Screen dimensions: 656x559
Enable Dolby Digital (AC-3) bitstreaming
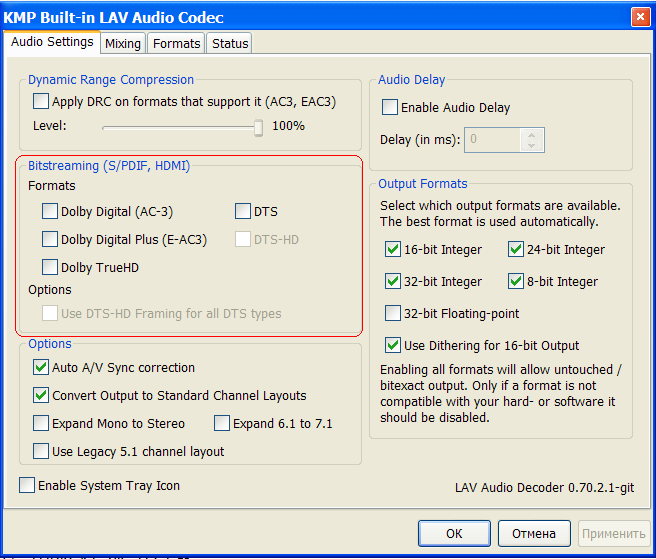[x=50, y=211]
